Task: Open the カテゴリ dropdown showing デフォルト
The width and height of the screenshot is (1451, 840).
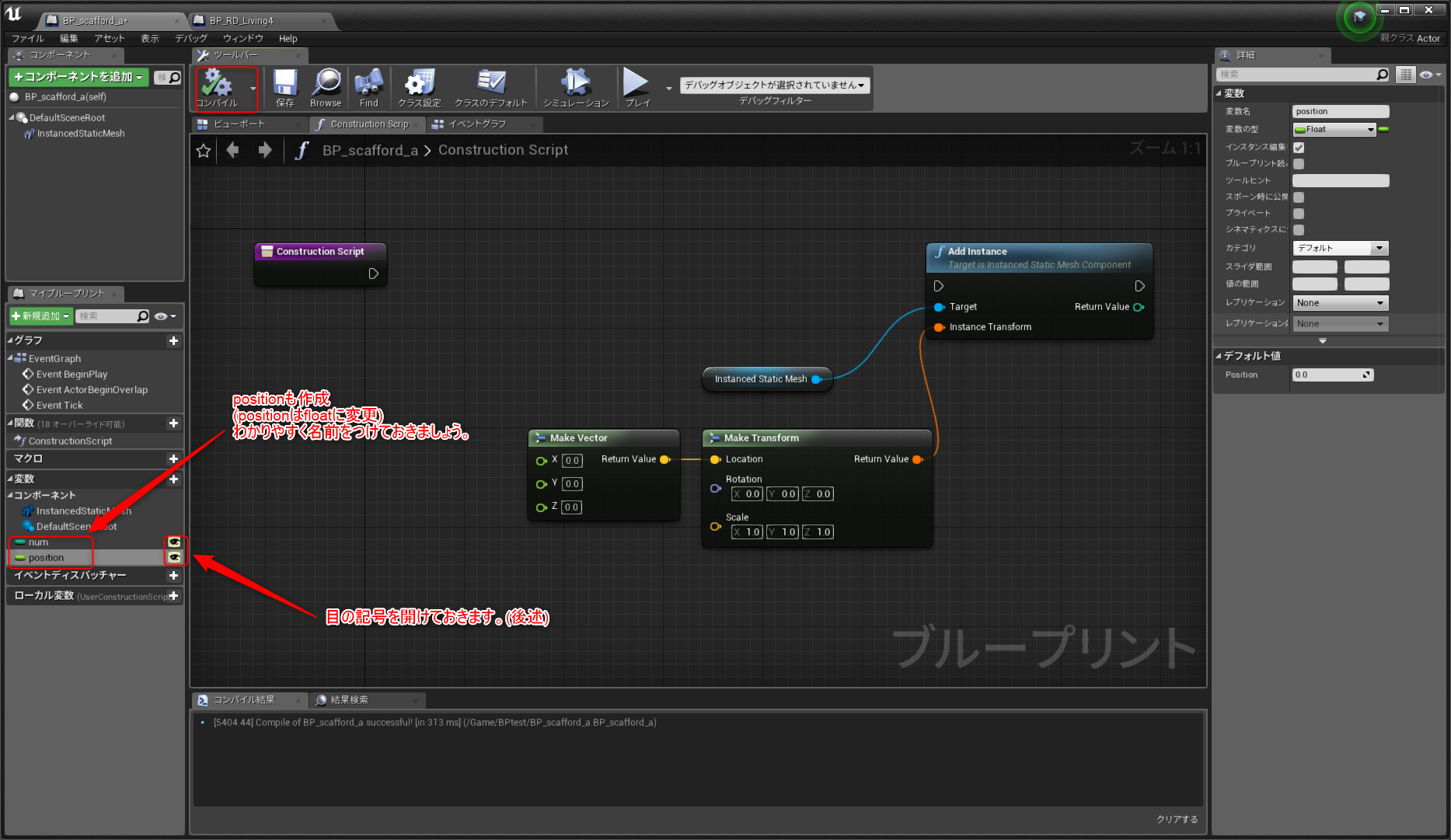Action: point(1340,249)
